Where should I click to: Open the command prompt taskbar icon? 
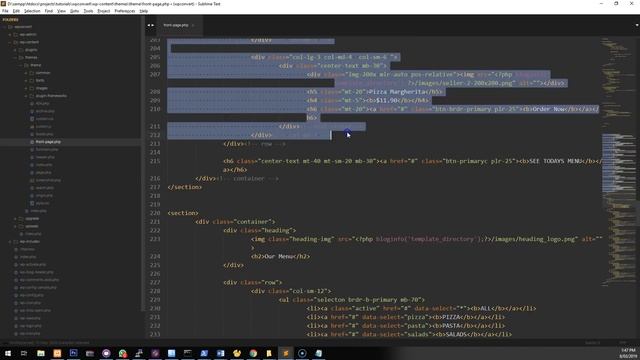pyautogui.click(x=188, y=353)
